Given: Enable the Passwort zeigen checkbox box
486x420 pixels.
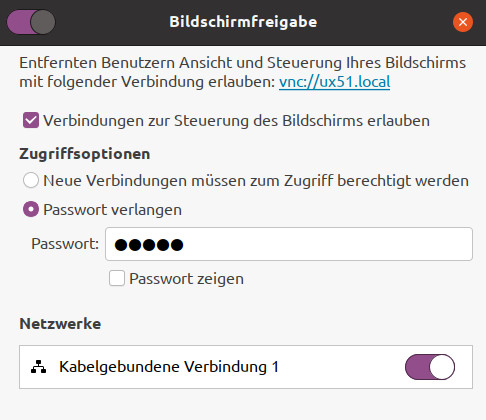Looking at the screenshot, I should tap(117, 278).
